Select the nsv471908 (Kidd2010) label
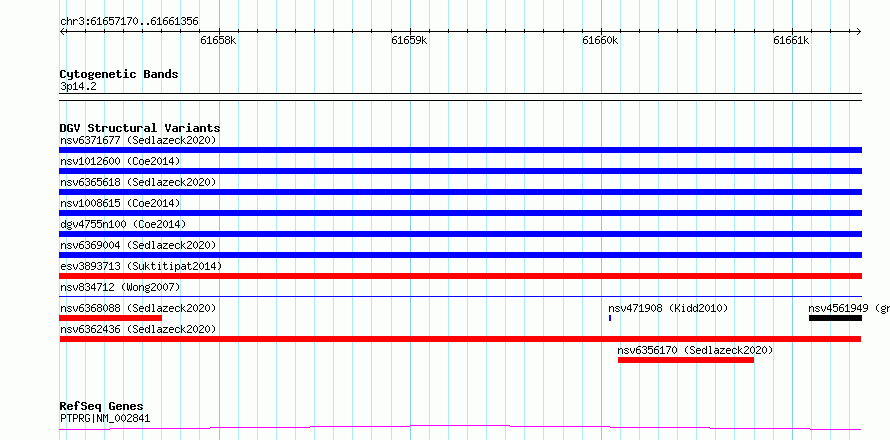Screen dimensions: 890x440 (x=668, y=308)
